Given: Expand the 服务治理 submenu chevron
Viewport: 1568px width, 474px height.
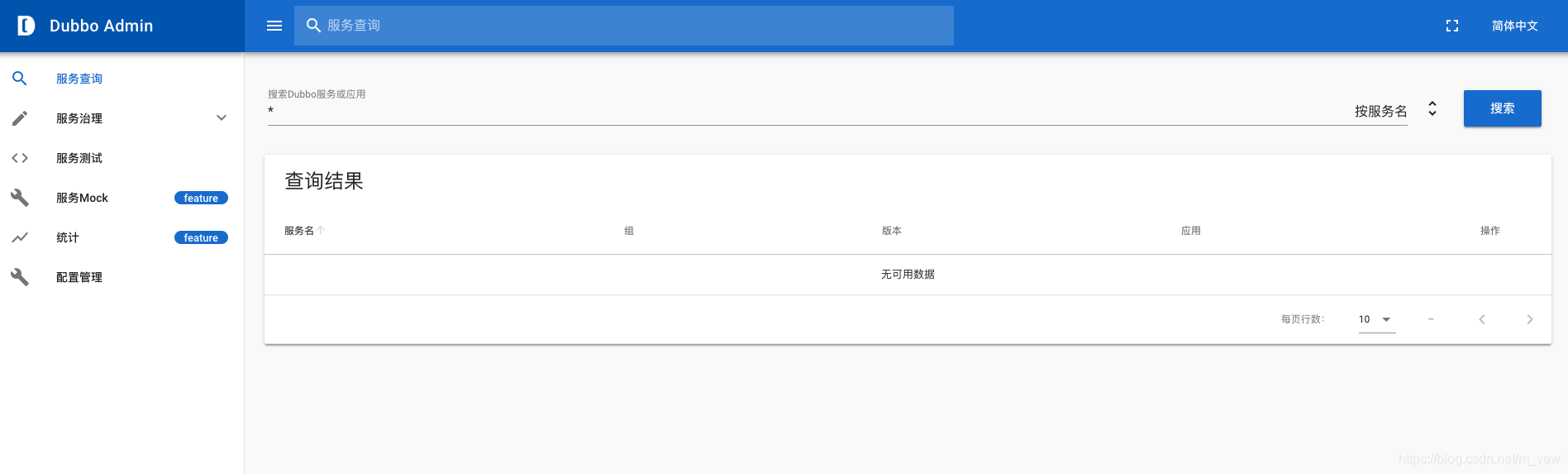Looking at the screenshot, I should 222,118.
